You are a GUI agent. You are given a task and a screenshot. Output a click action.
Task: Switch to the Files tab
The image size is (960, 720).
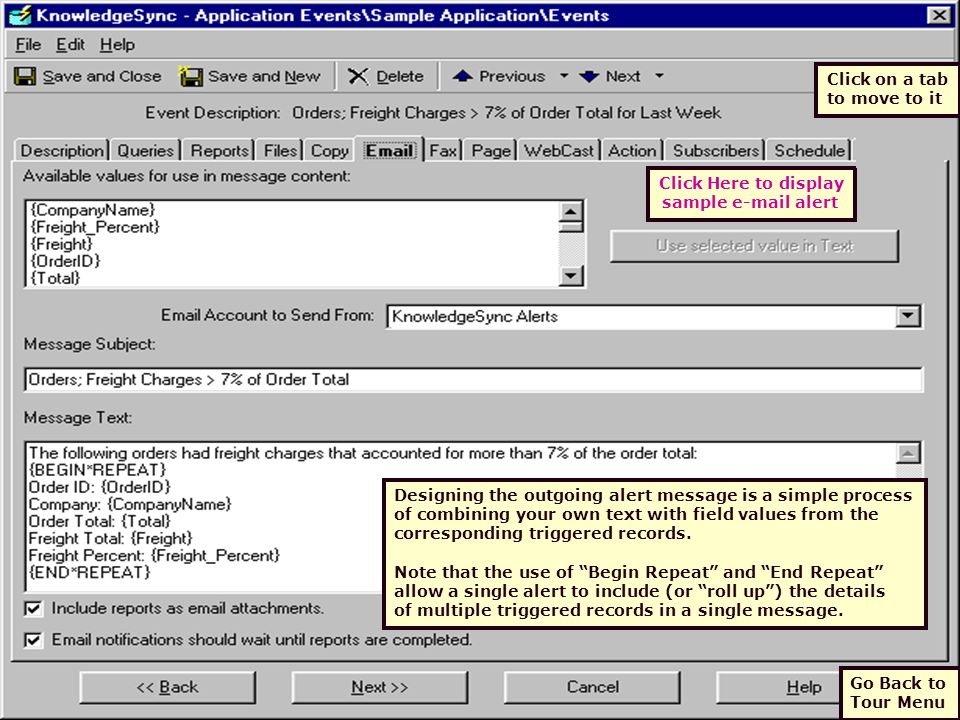[280, 151]
